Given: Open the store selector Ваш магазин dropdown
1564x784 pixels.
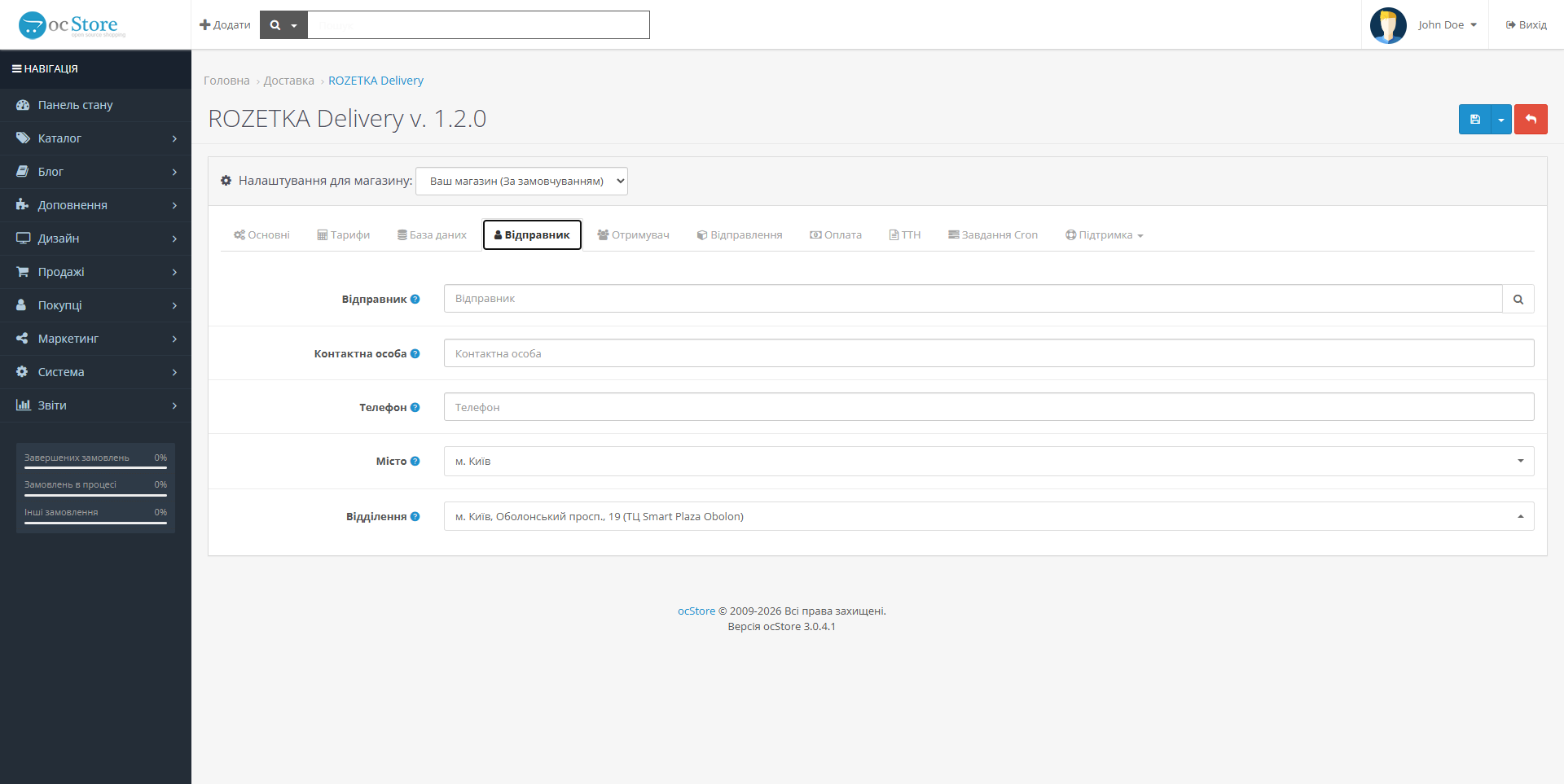Looking at the screenshot, I should 521,182.
